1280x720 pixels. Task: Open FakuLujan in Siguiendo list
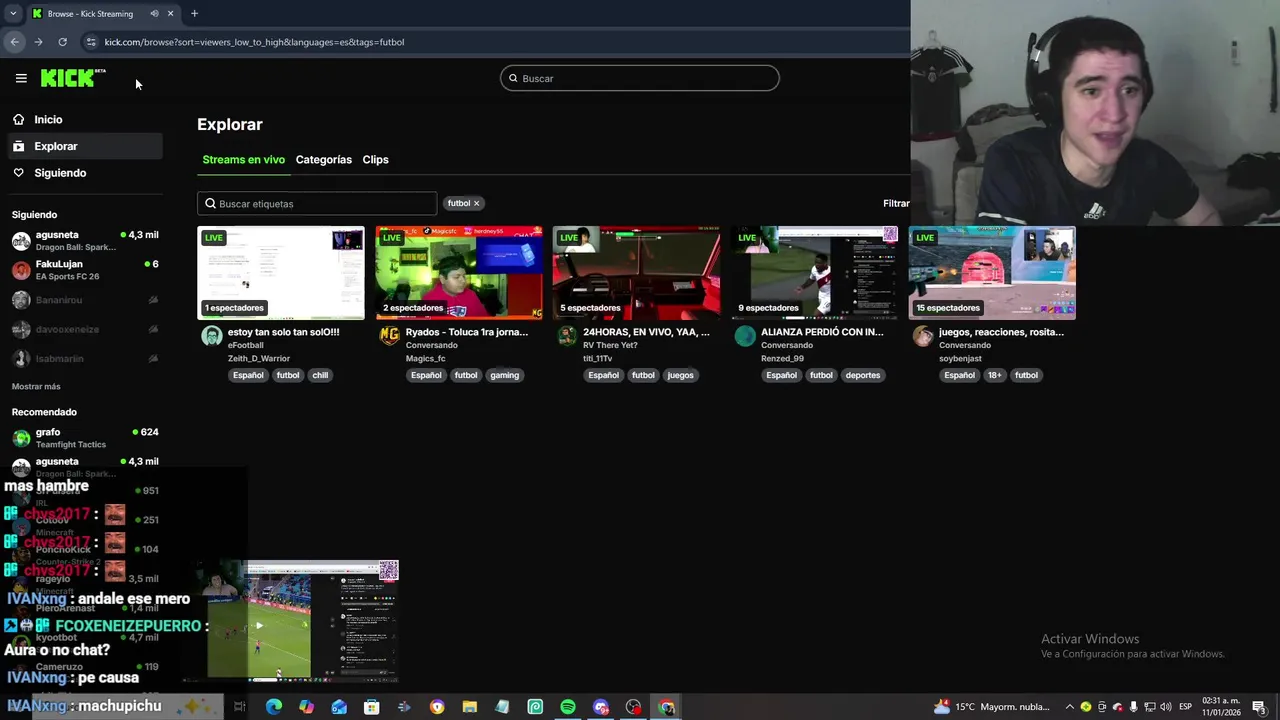[x=85, y=270]
